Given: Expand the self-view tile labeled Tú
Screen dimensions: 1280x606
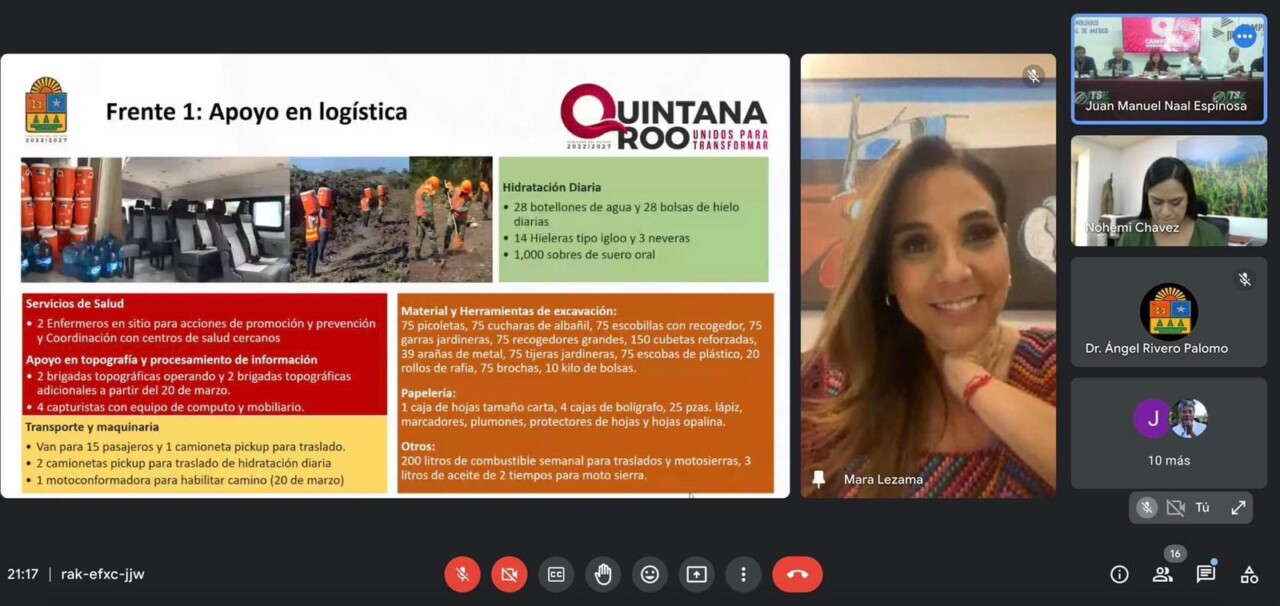Looking at the screenshot, I should pyautogui.click(x=1238, y=508).
